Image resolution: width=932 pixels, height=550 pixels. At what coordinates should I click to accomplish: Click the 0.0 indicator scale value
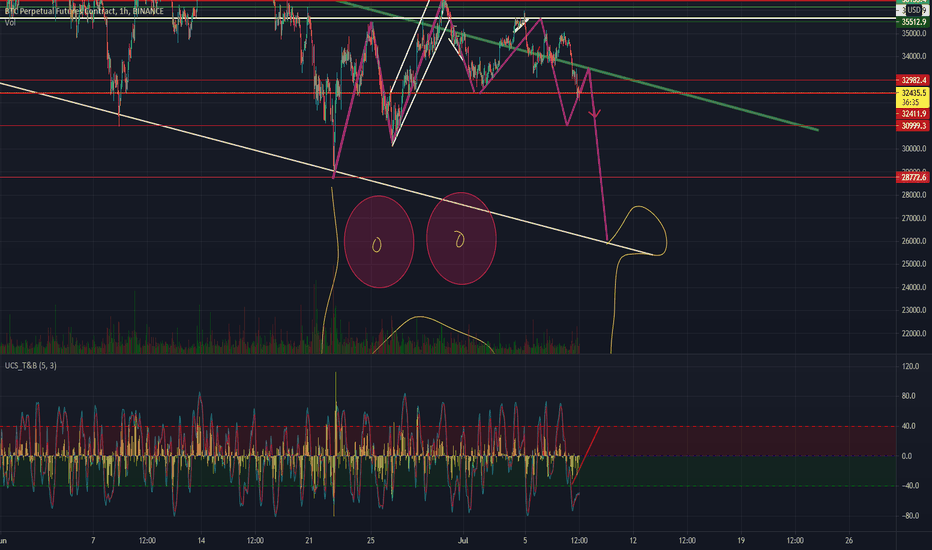907,456
